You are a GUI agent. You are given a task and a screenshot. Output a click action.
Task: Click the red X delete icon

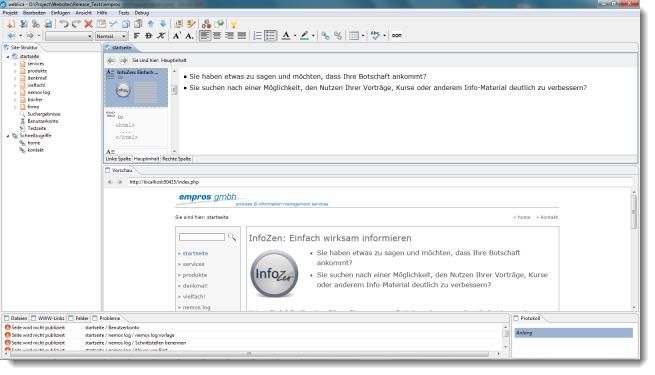click(88, 24)
